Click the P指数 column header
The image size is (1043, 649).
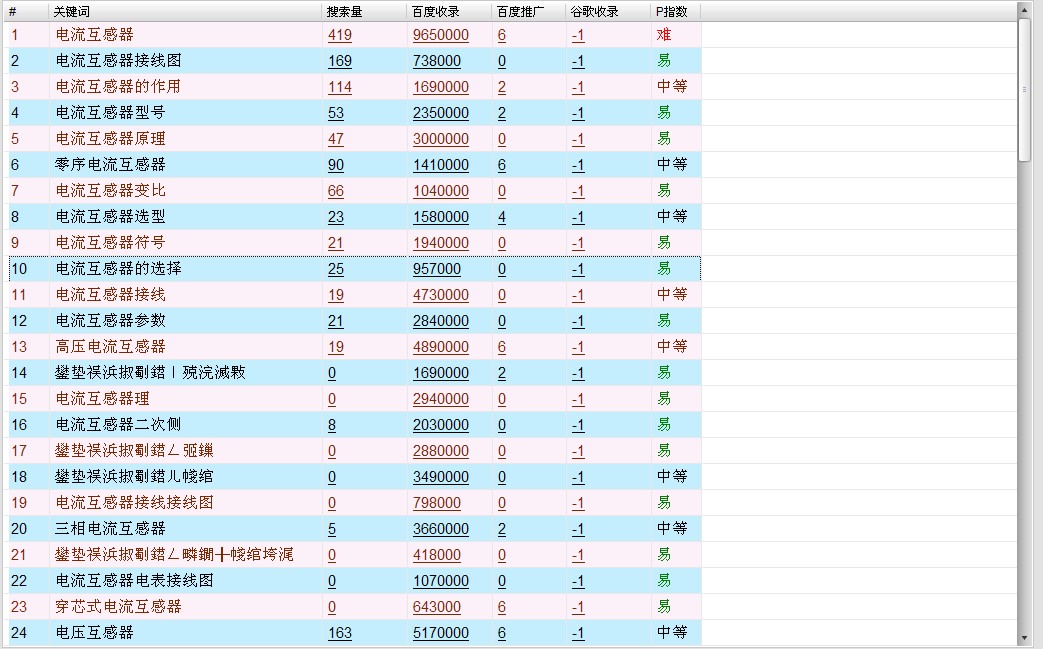tap(671, 12)
